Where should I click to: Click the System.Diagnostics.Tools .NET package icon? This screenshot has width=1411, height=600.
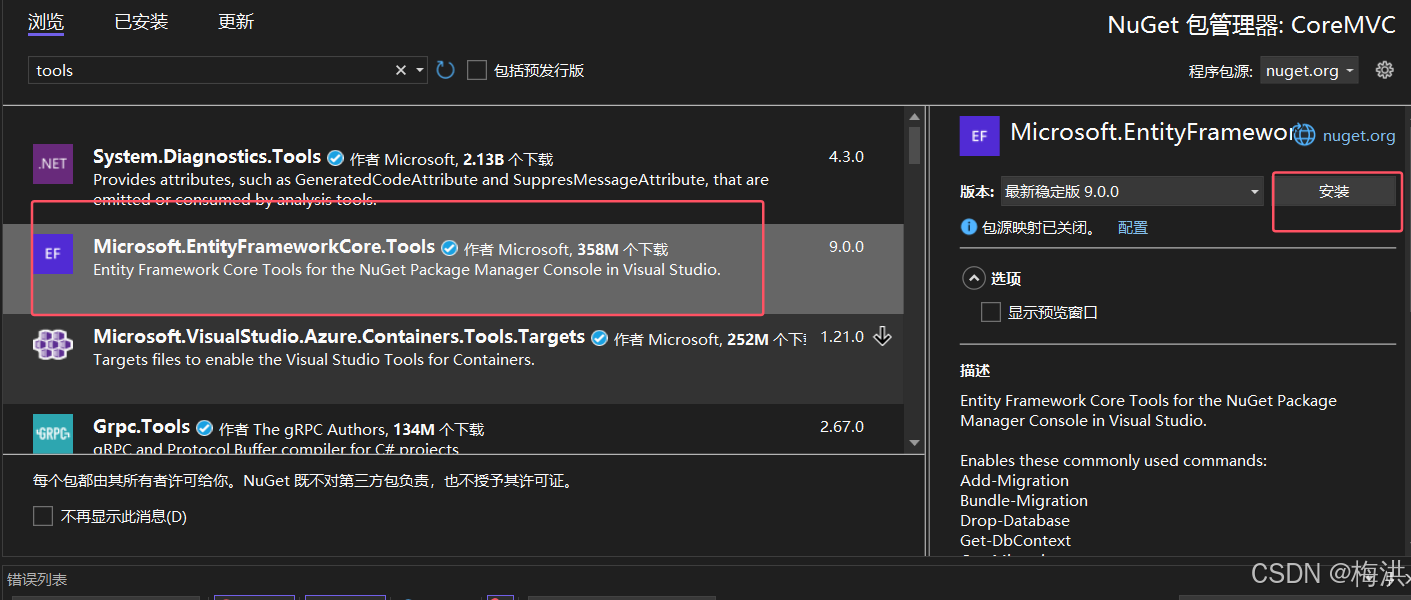coord(53,163)
